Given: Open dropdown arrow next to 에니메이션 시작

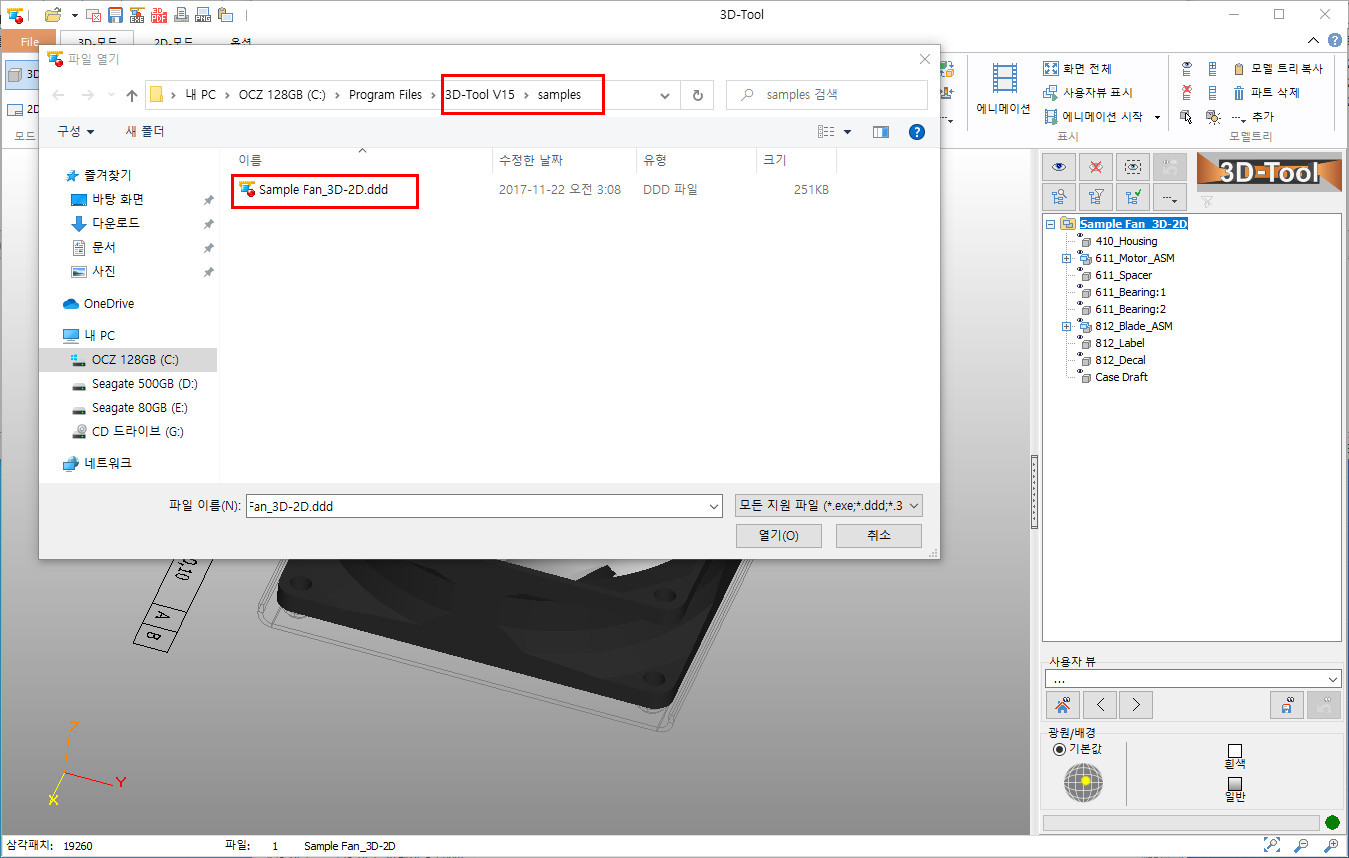Looking at the screenshot, I should (x=1157, y=117).
